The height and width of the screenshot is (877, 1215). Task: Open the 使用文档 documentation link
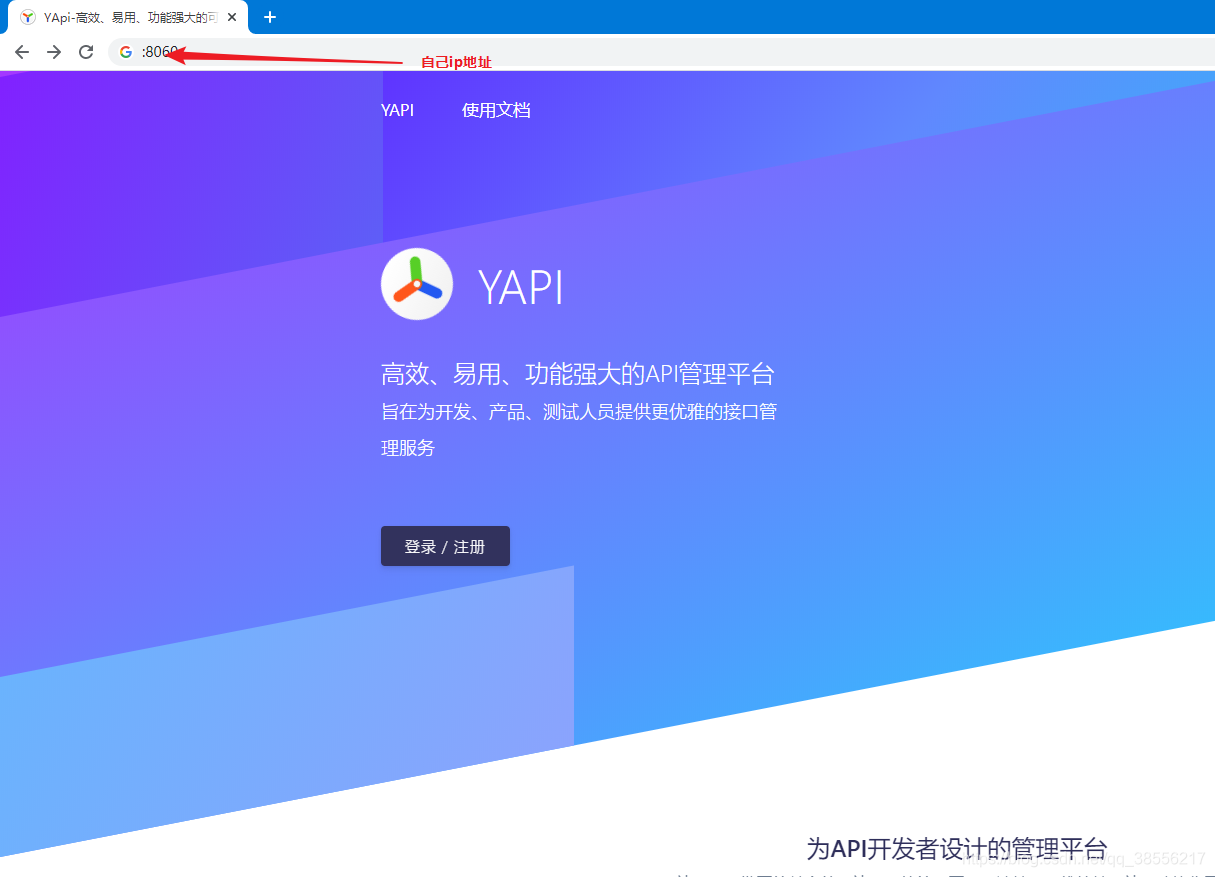496,110
